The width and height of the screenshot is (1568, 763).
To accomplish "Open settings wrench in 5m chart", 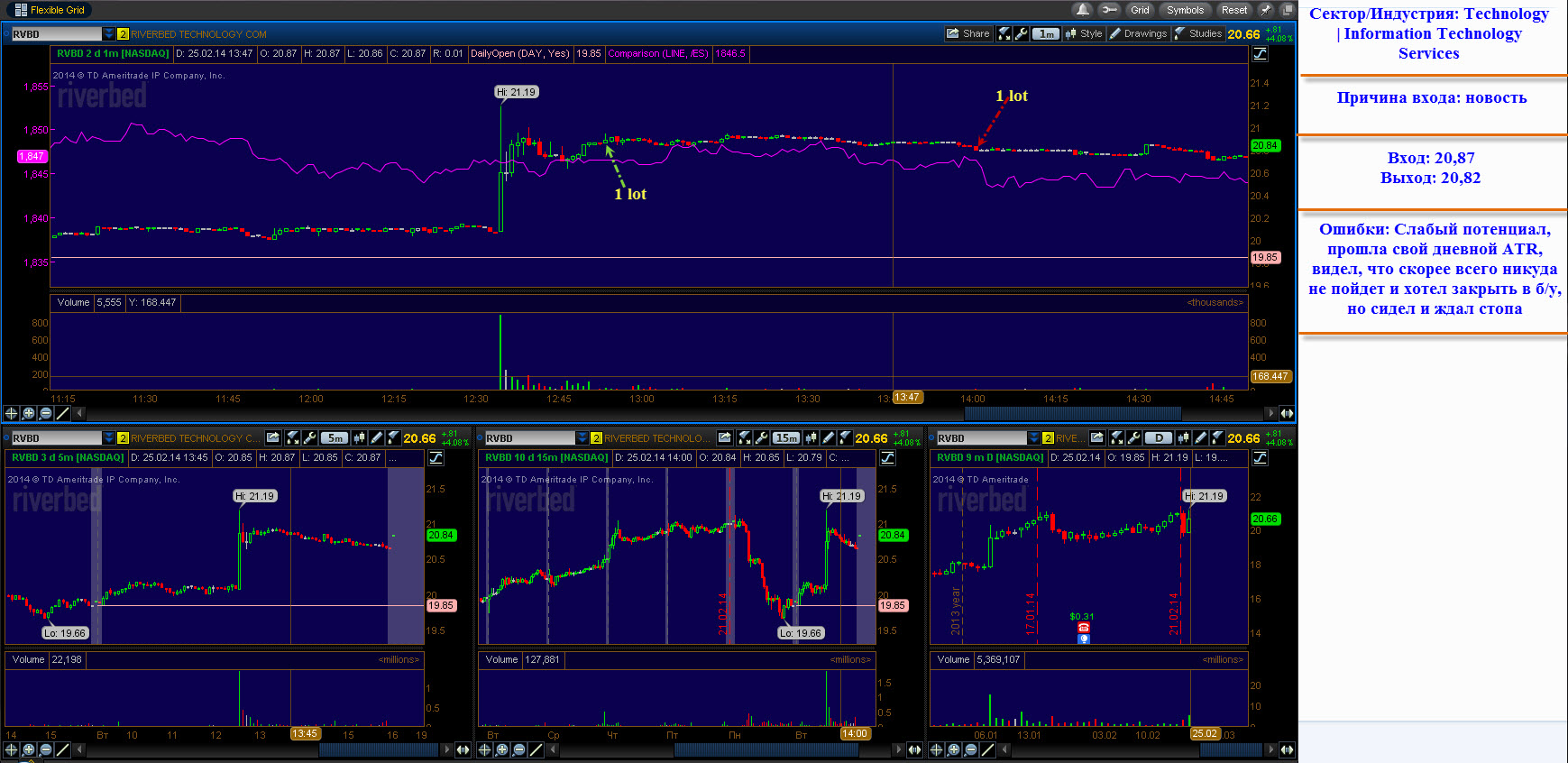I will (x=309, y=437).
